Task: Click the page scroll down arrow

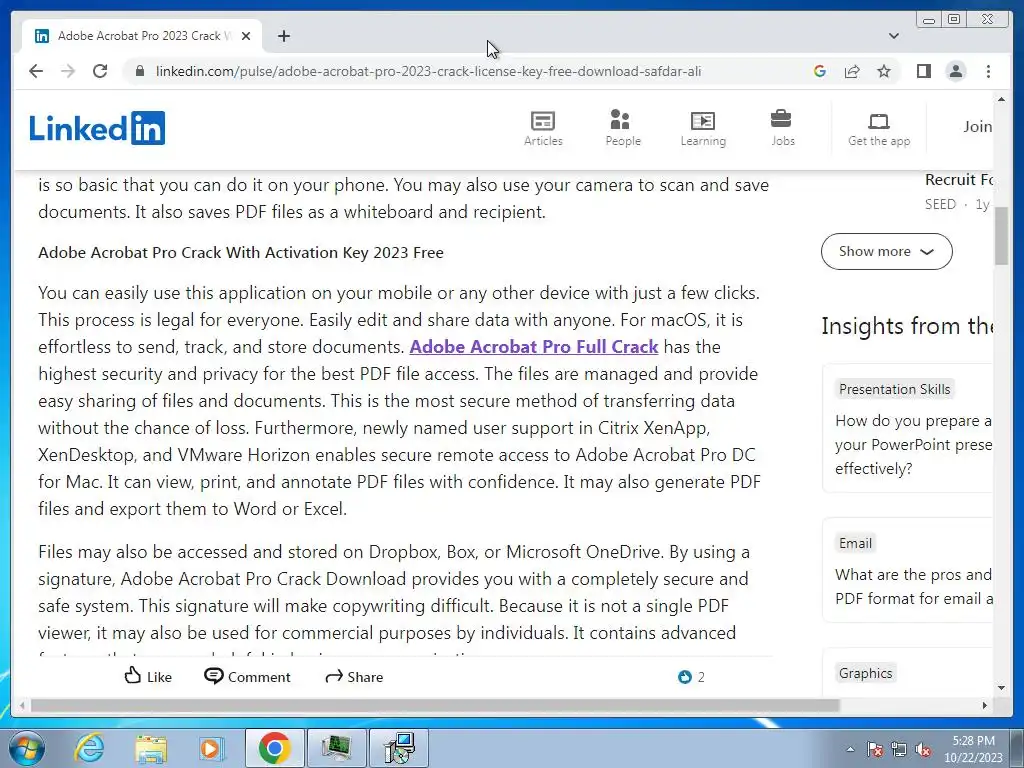Action: (1001, 687)
